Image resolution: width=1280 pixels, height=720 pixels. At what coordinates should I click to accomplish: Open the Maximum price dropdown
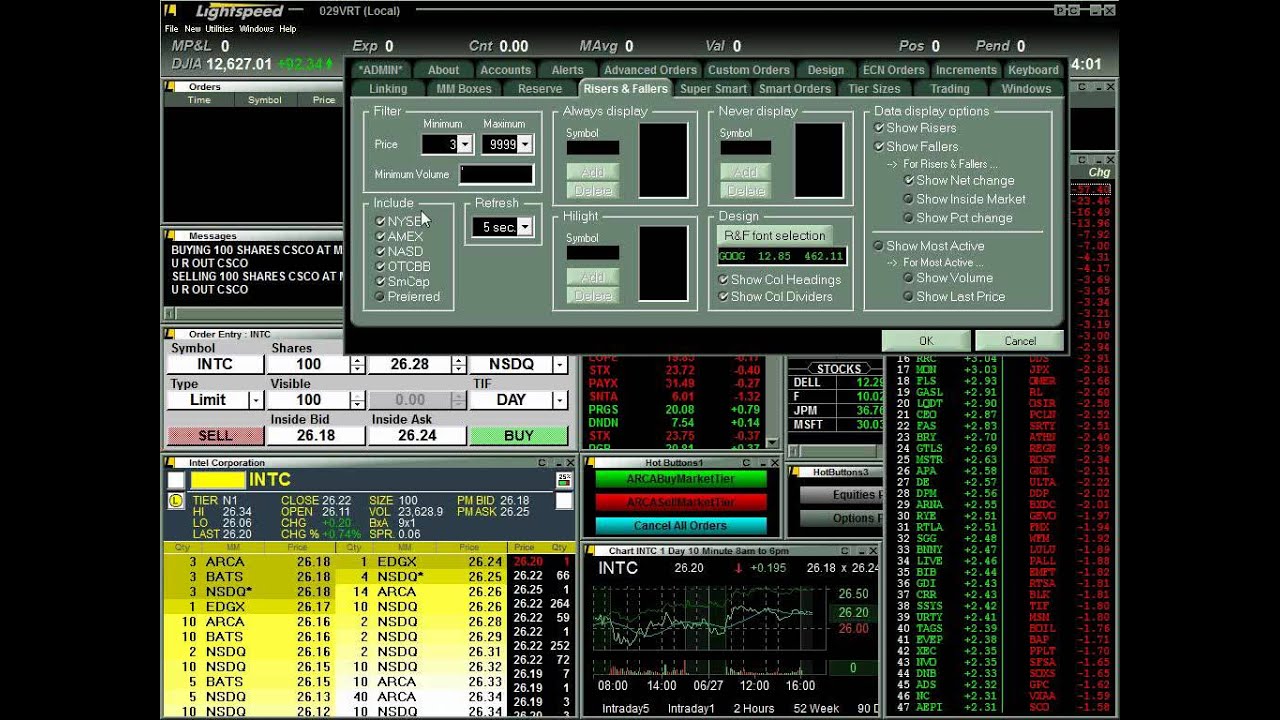(x=525, y=145)
